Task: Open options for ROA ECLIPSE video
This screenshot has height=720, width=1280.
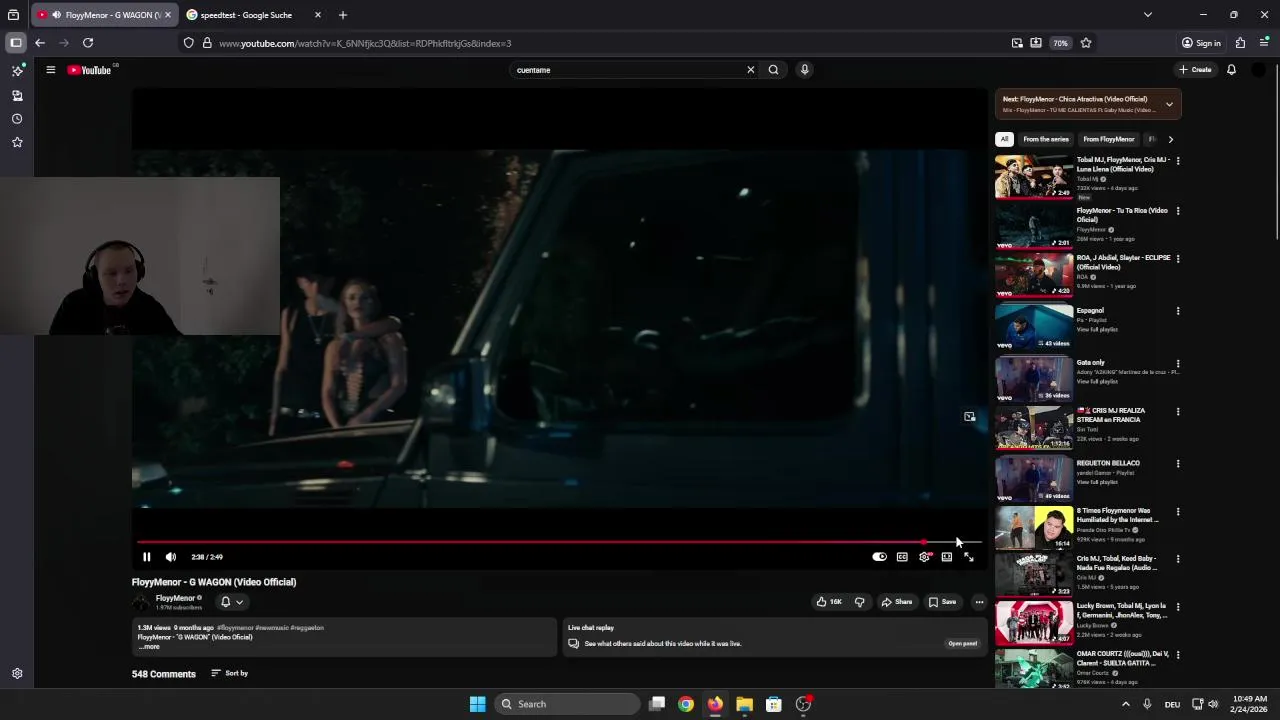Action: pyautogui.click(x=1177, y=258)
